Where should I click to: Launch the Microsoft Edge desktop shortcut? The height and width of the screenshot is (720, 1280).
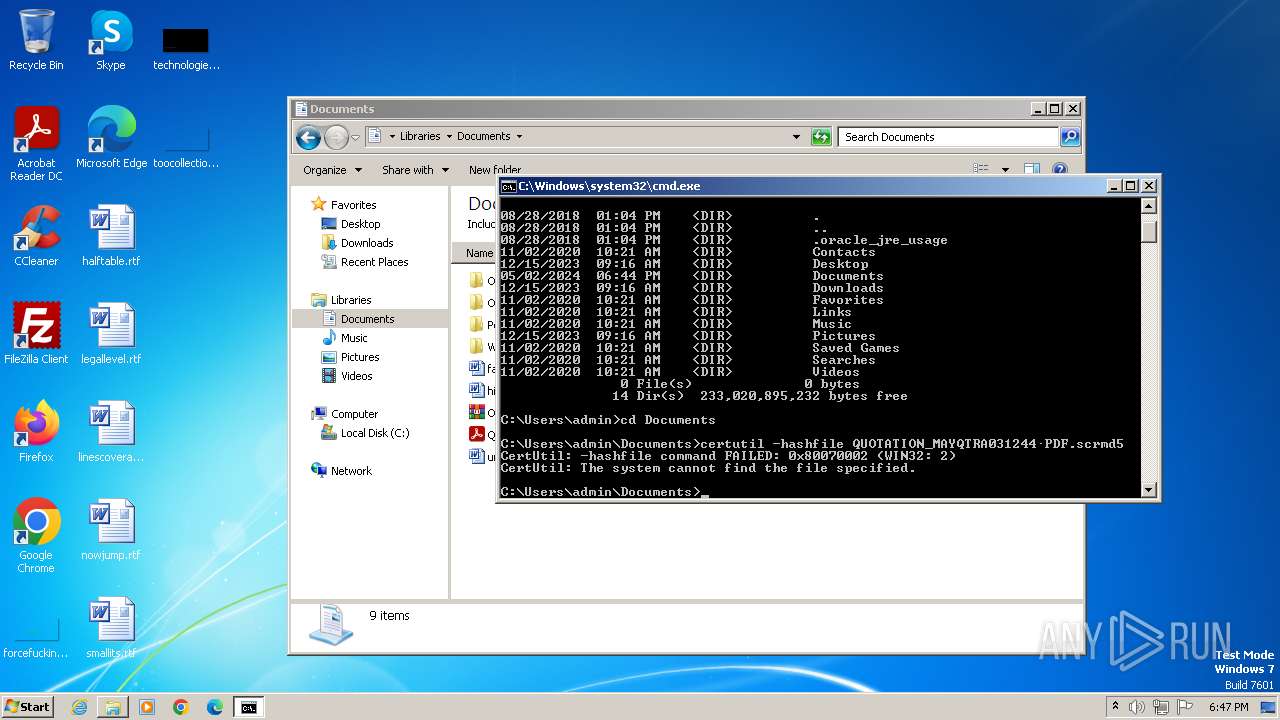coord(111,138)
